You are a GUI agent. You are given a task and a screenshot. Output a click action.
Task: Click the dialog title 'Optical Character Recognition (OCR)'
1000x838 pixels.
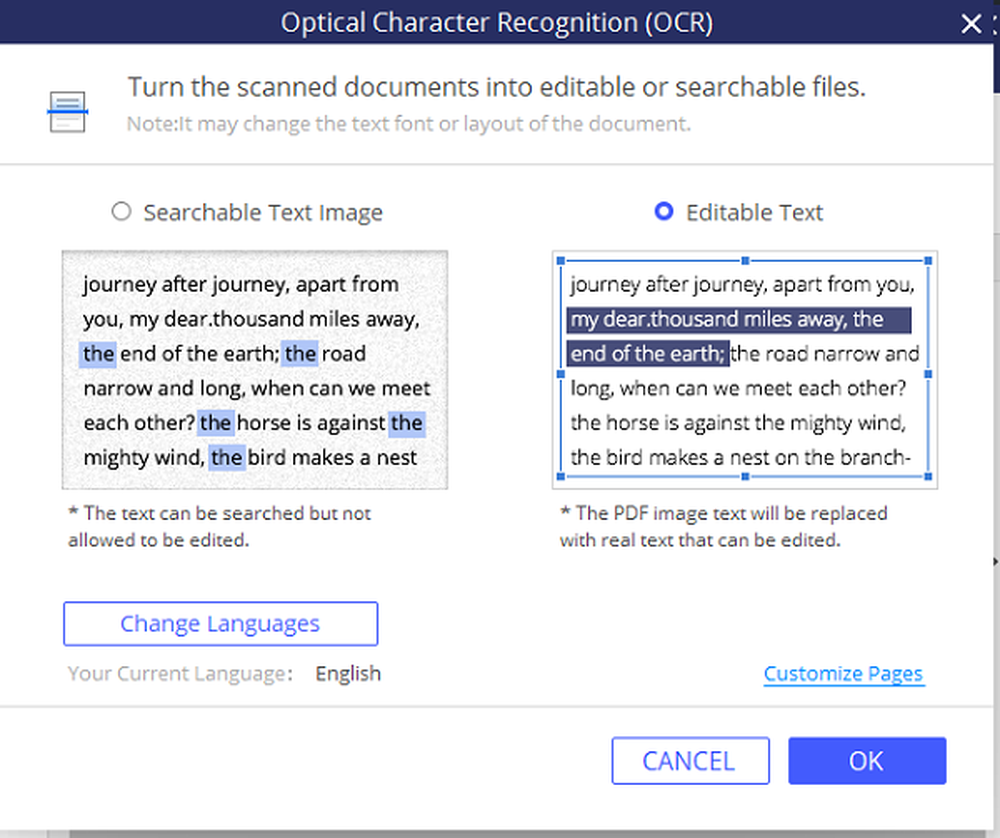497,23
